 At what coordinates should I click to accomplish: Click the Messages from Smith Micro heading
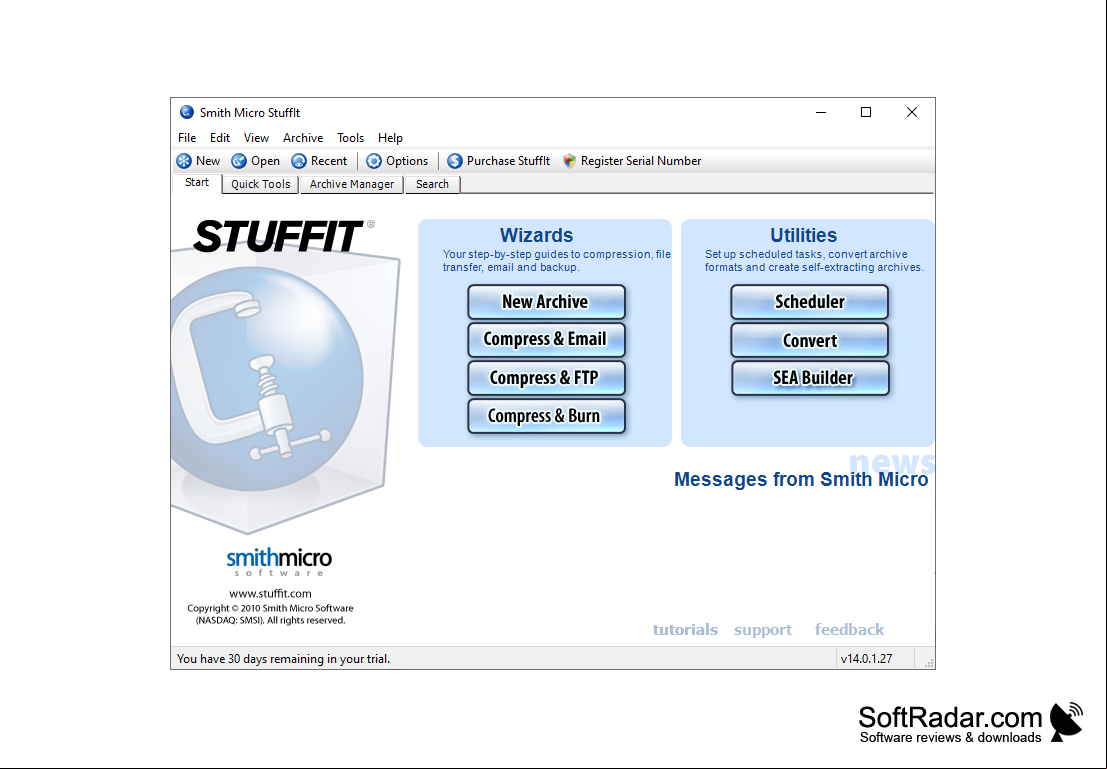point(801,479)
